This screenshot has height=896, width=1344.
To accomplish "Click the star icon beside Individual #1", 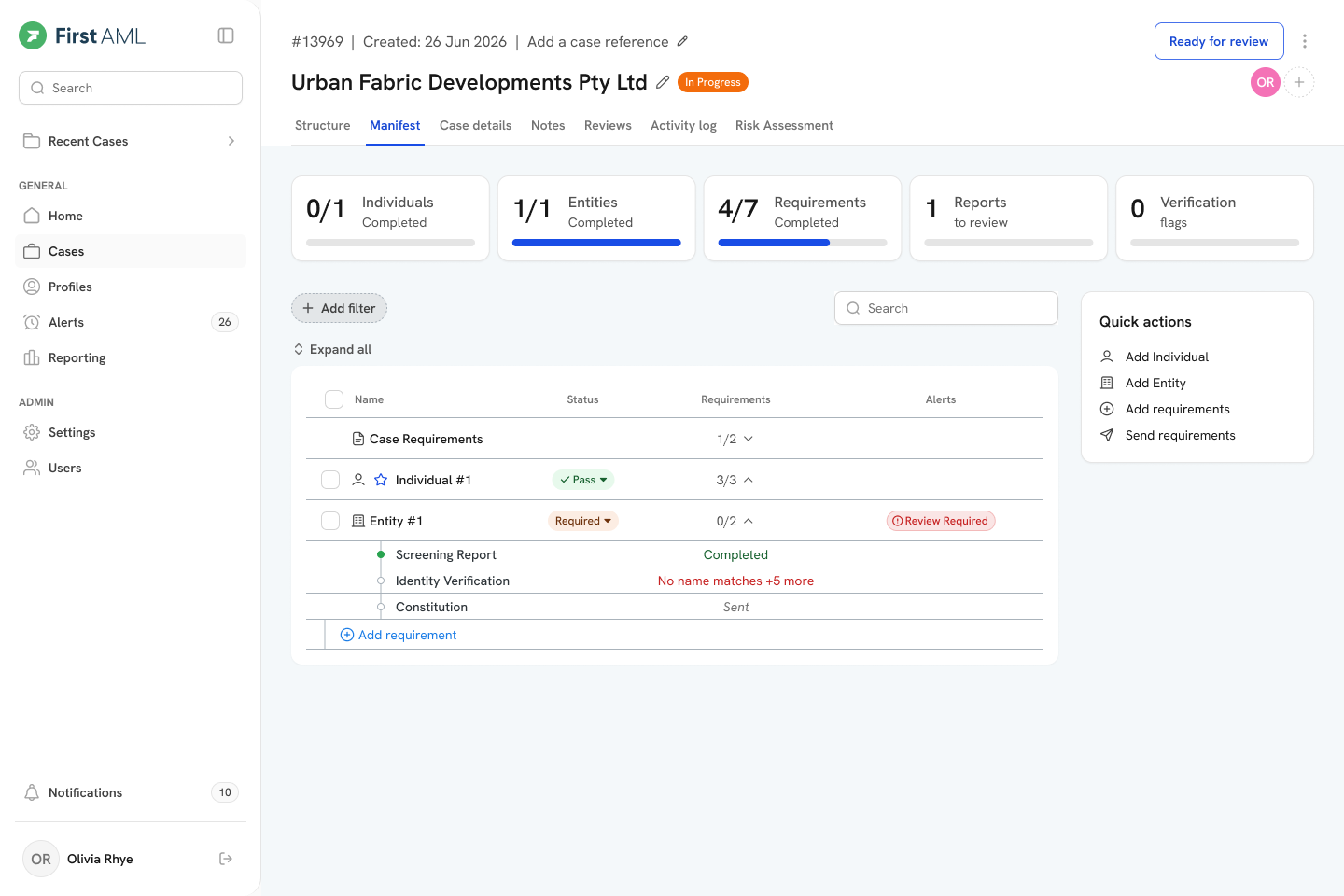I will click(381, 480).
